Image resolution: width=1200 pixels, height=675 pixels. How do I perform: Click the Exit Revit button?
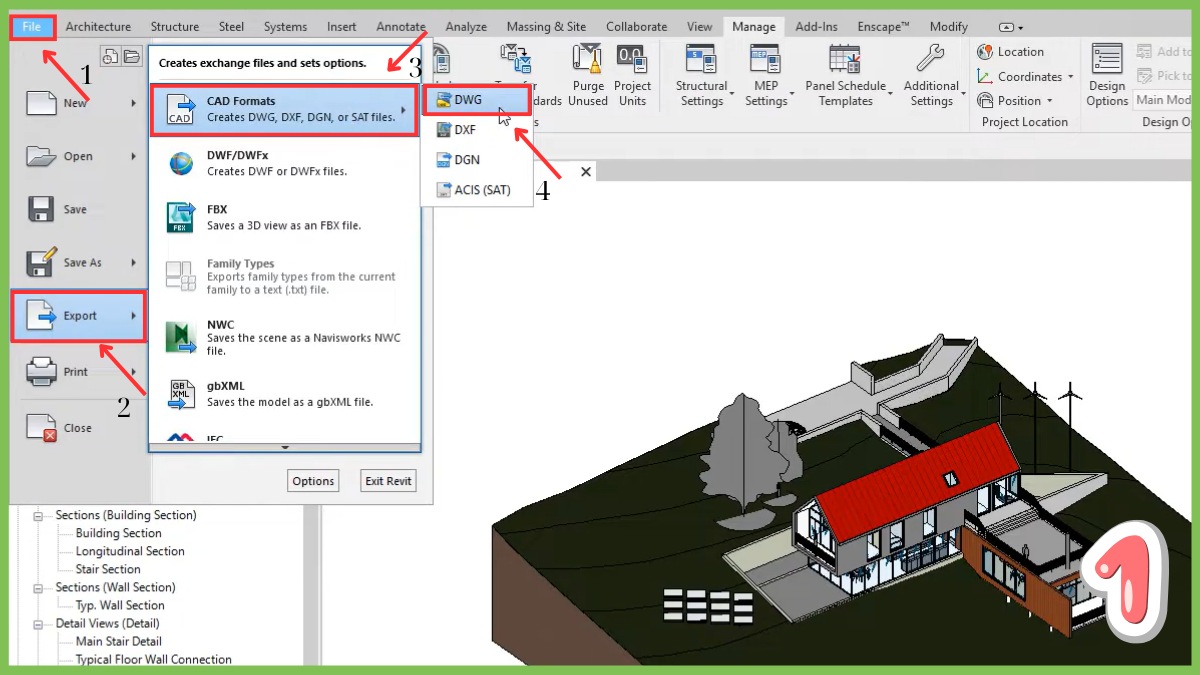[388, 481]
